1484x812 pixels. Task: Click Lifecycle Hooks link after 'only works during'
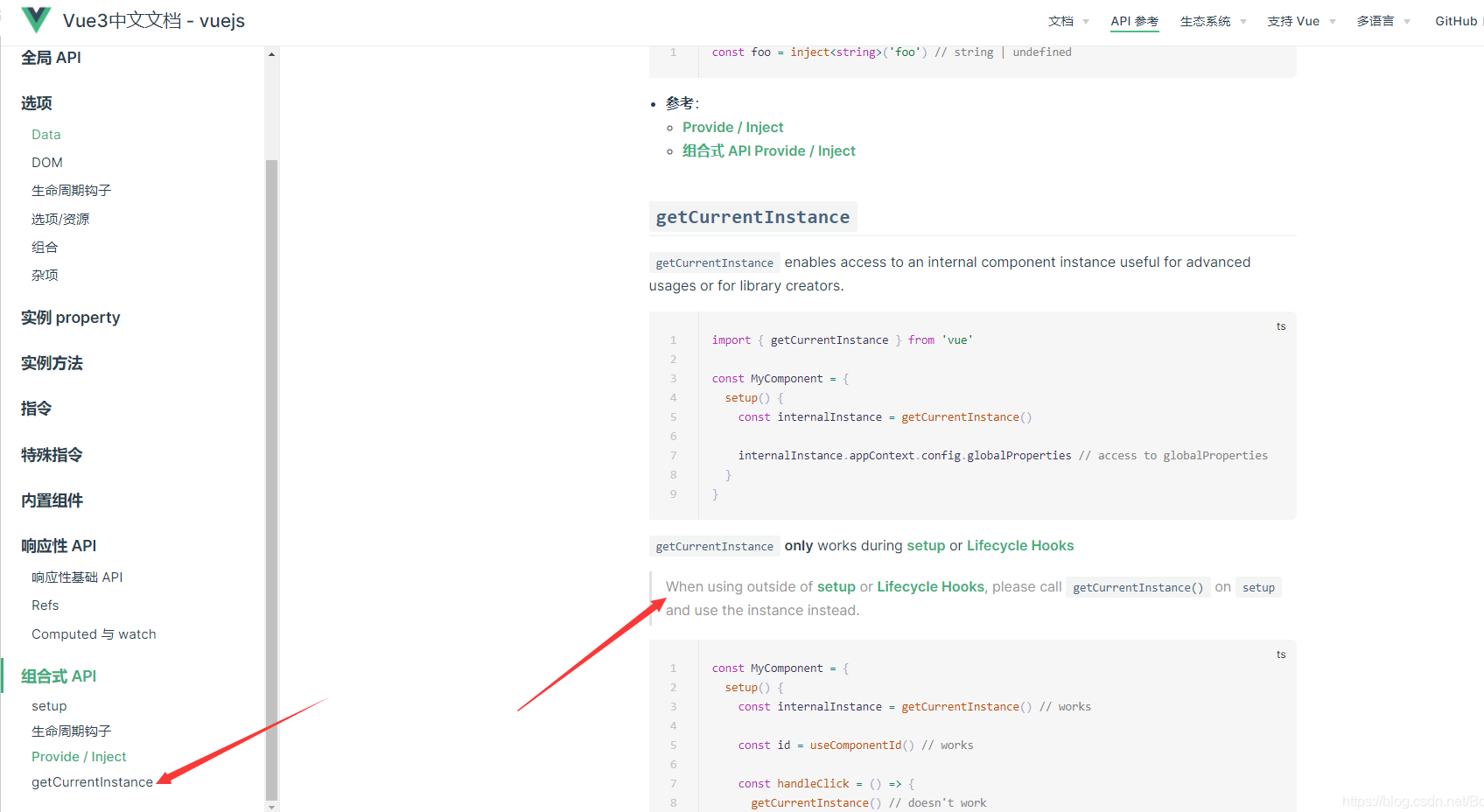pos(1019,546)
